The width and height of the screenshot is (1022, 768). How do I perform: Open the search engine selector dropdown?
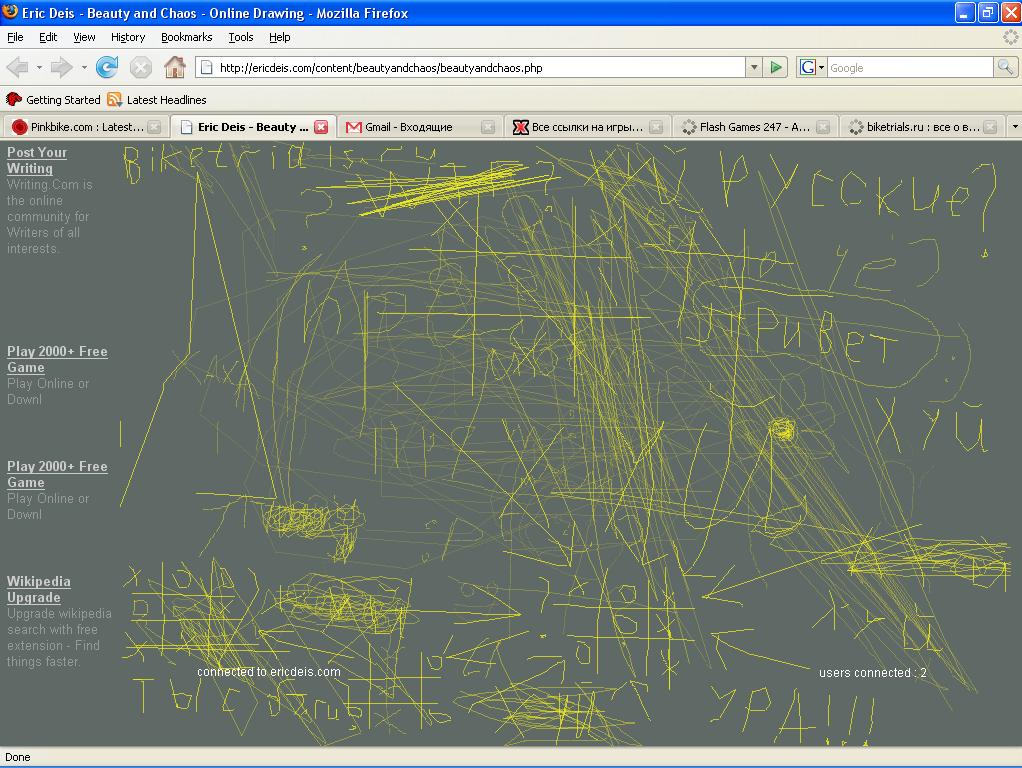812,67
